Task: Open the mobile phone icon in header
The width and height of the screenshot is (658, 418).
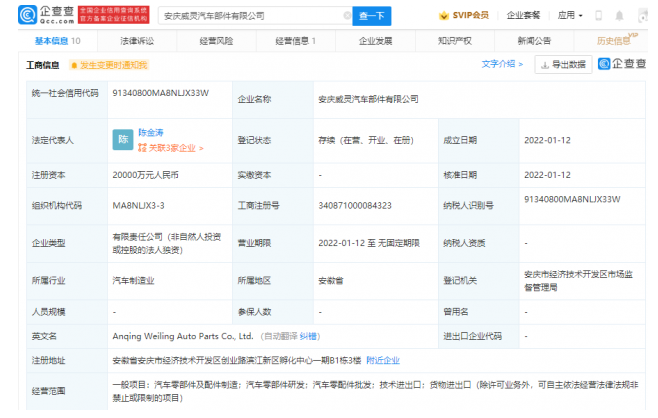Action: coord(598,16)
